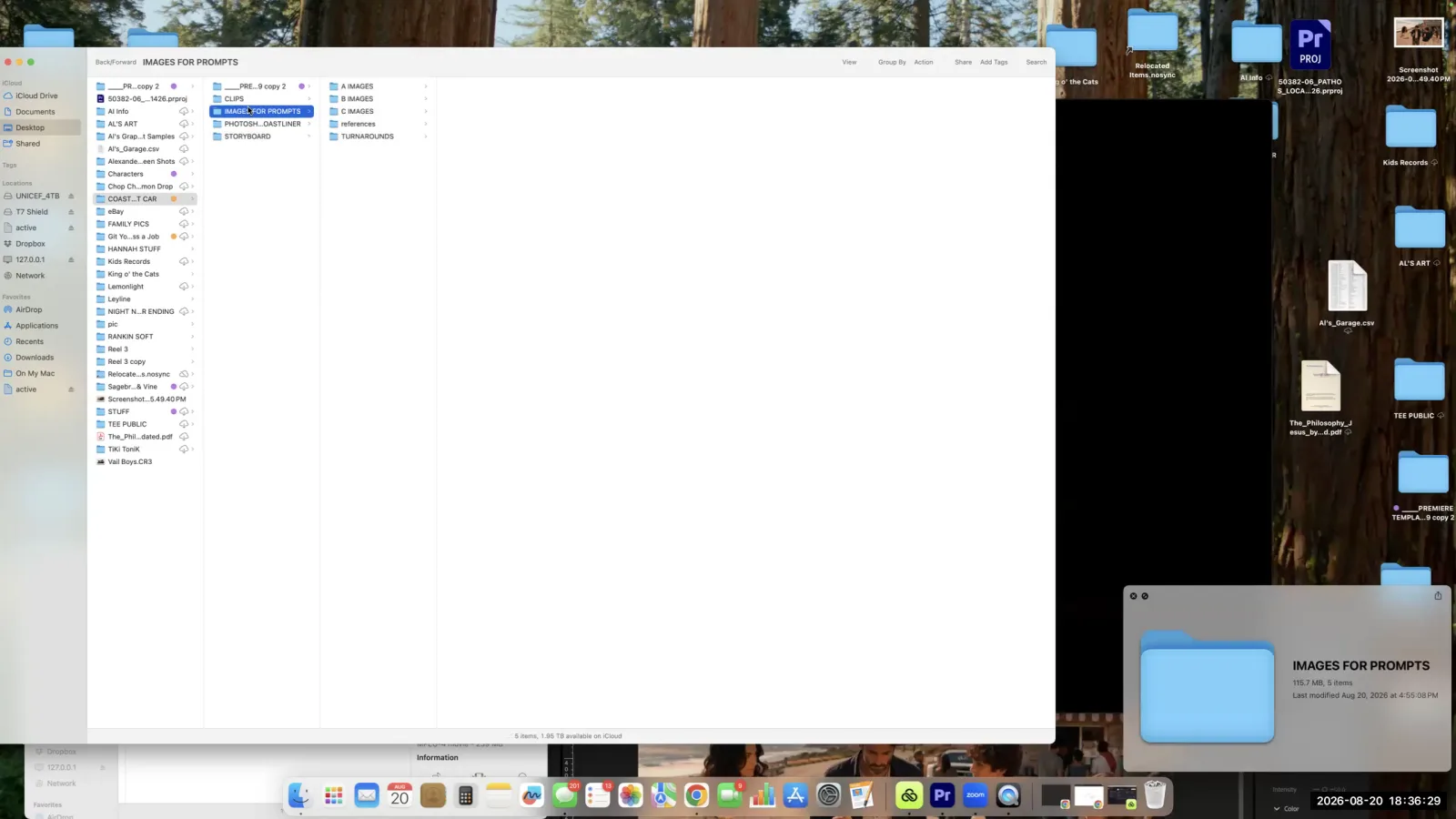Open the View toolbar menu
The width and height of the screenshot is (1456, 819).
point(849,62)
